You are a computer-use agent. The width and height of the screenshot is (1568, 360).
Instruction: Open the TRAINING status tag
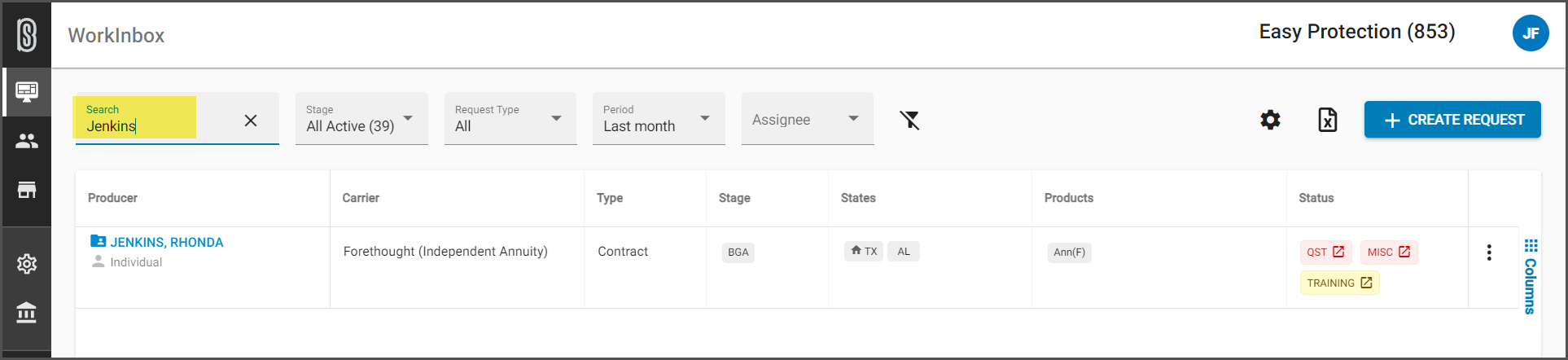1339,283
